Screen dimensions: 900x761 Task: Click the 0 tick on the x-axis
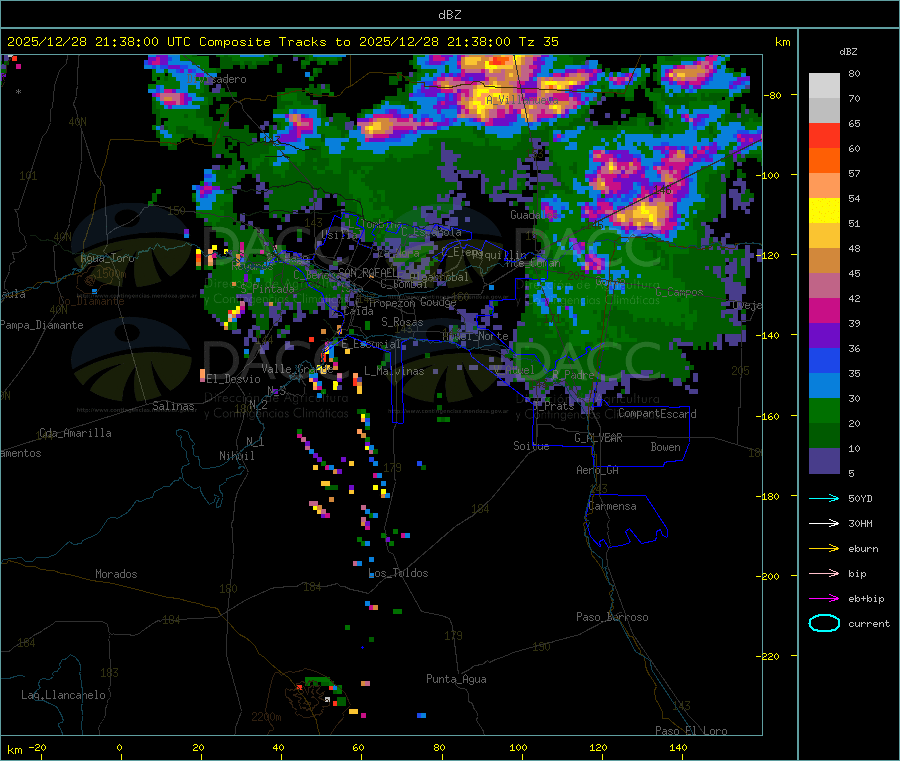(119, 747)
